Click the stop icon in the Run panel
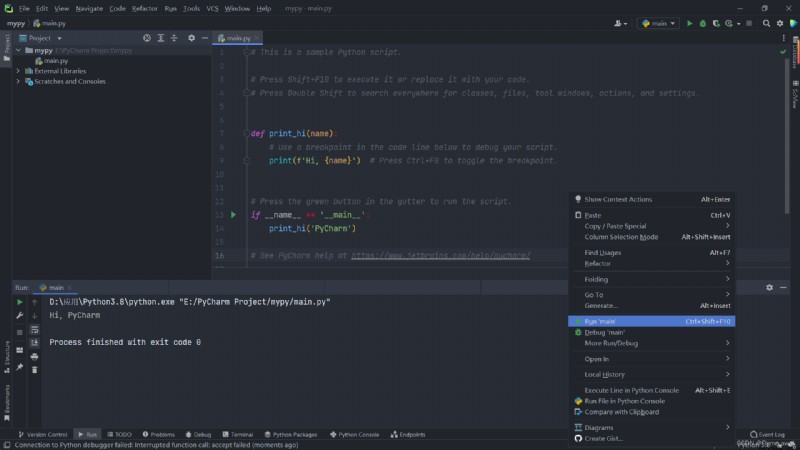The image size is (800, 450). point(19,332)
